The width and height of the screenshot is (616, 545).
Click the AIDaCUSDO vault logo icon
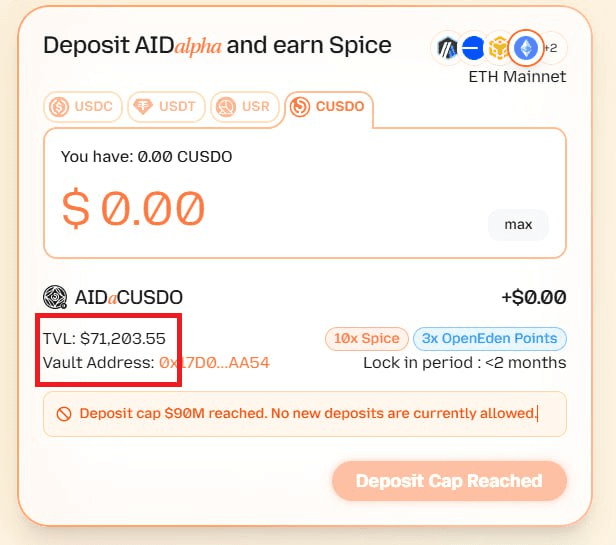(x=55, y=297)
